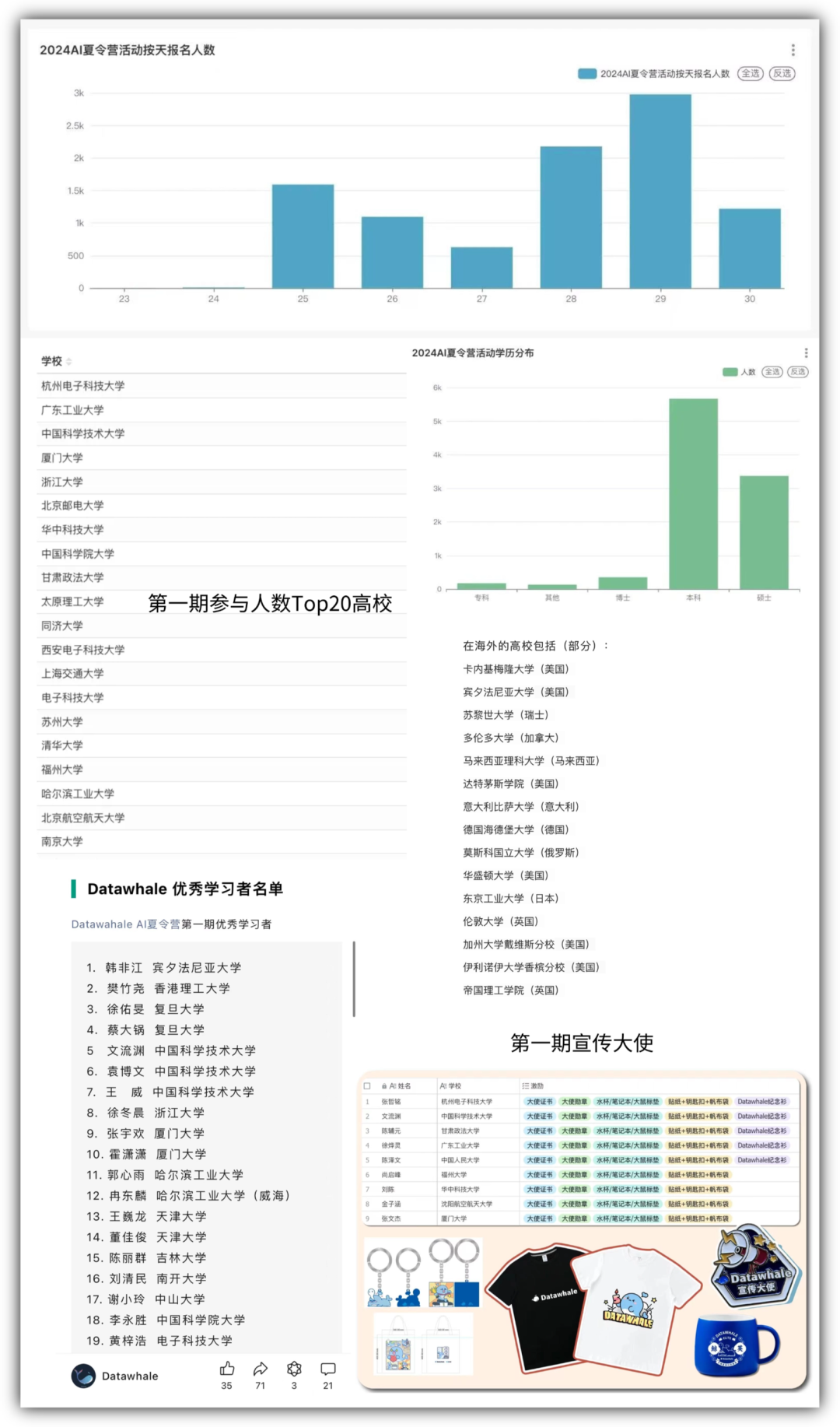Image resolution: width=840 pixels, height=1427 pixels.
Task: Tap the flower-shaped icon with count 3
Action: point(294,1368)
